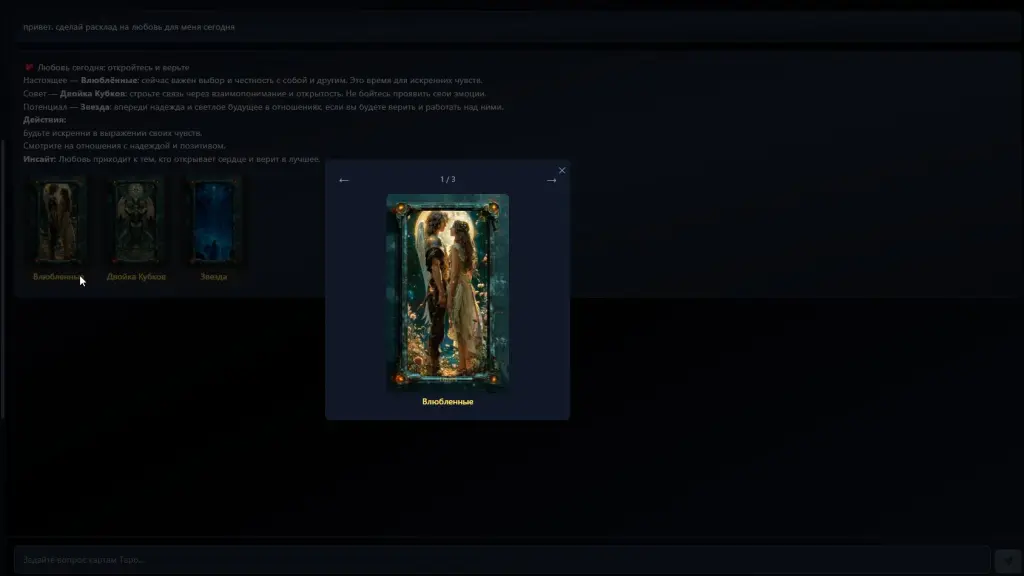Click the Влюбленные label under the first thumbnail
Image resolution: width=1024 pixels, height=576 pixels.
click(56, 277)
